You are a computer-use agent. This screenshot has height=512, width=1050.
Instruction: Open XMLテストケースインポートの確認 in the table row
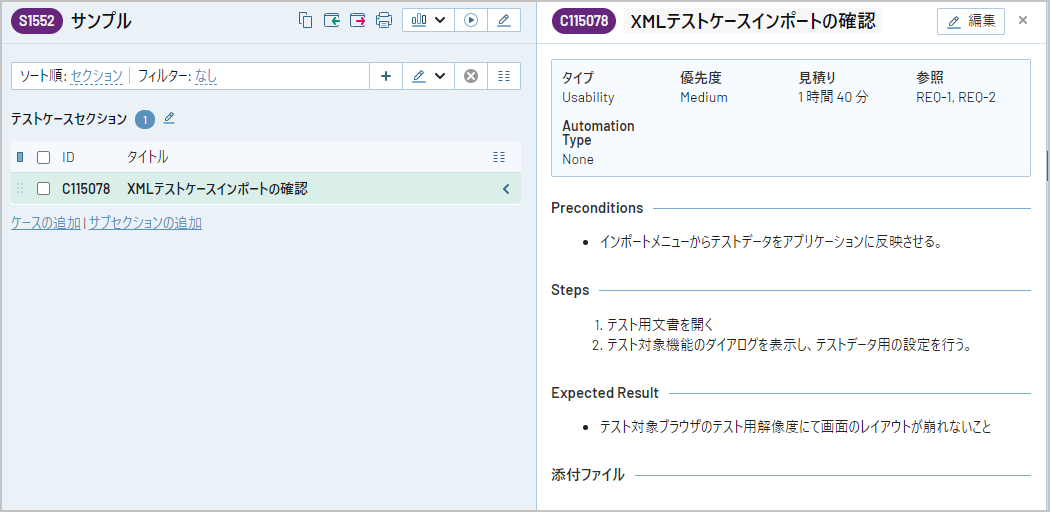218,189
